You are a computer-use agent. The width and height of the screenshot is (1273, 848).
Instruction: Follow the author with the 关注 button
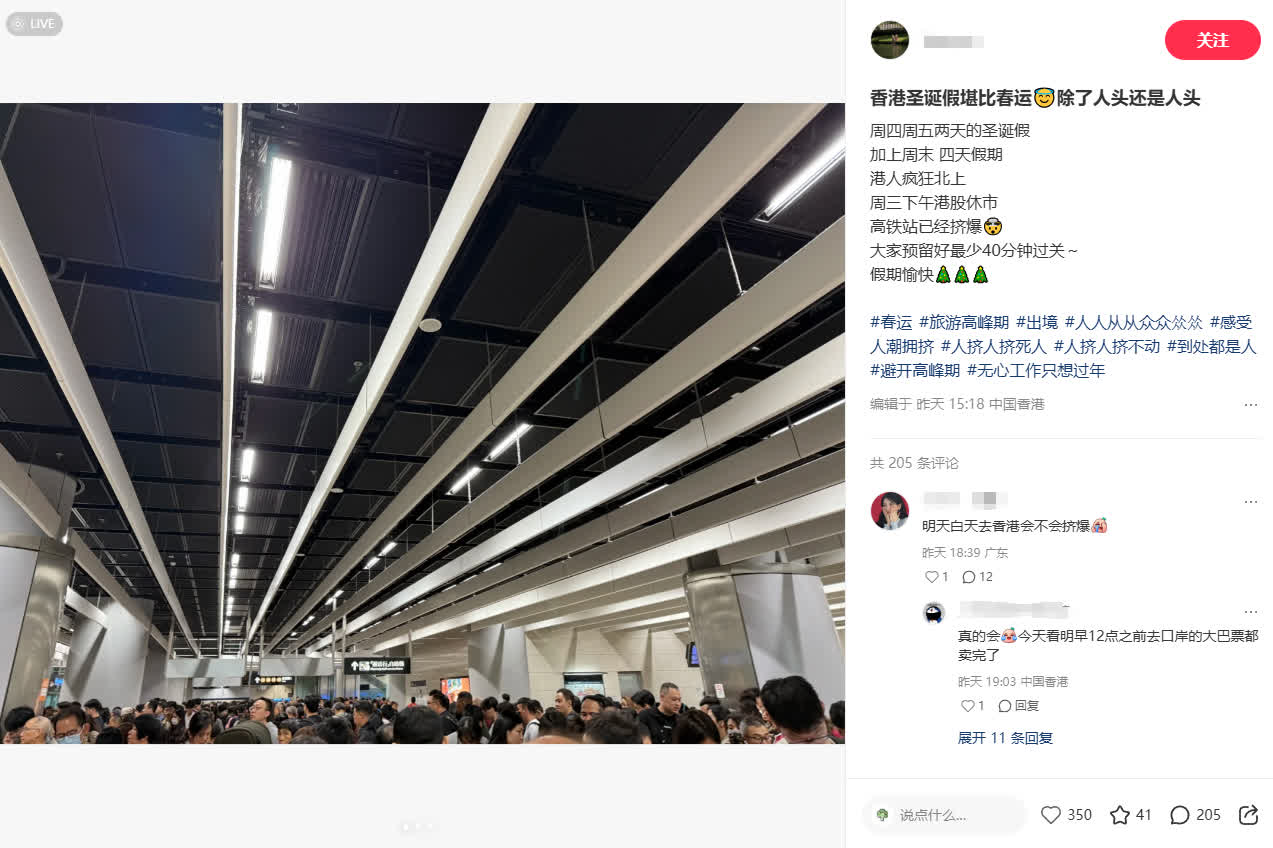point(1212,40)
